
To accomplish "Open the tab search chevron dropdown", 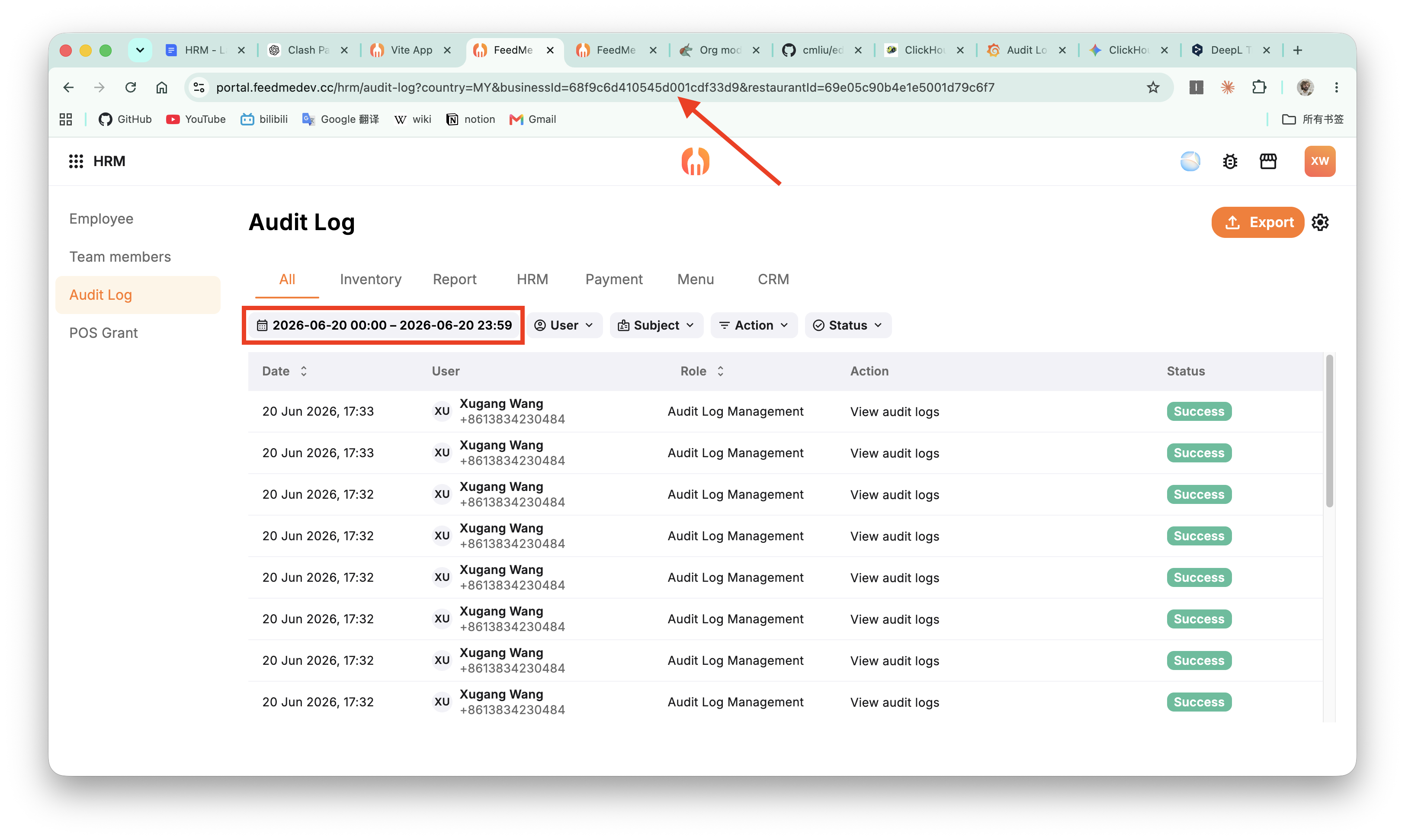I will click(140, 50).
